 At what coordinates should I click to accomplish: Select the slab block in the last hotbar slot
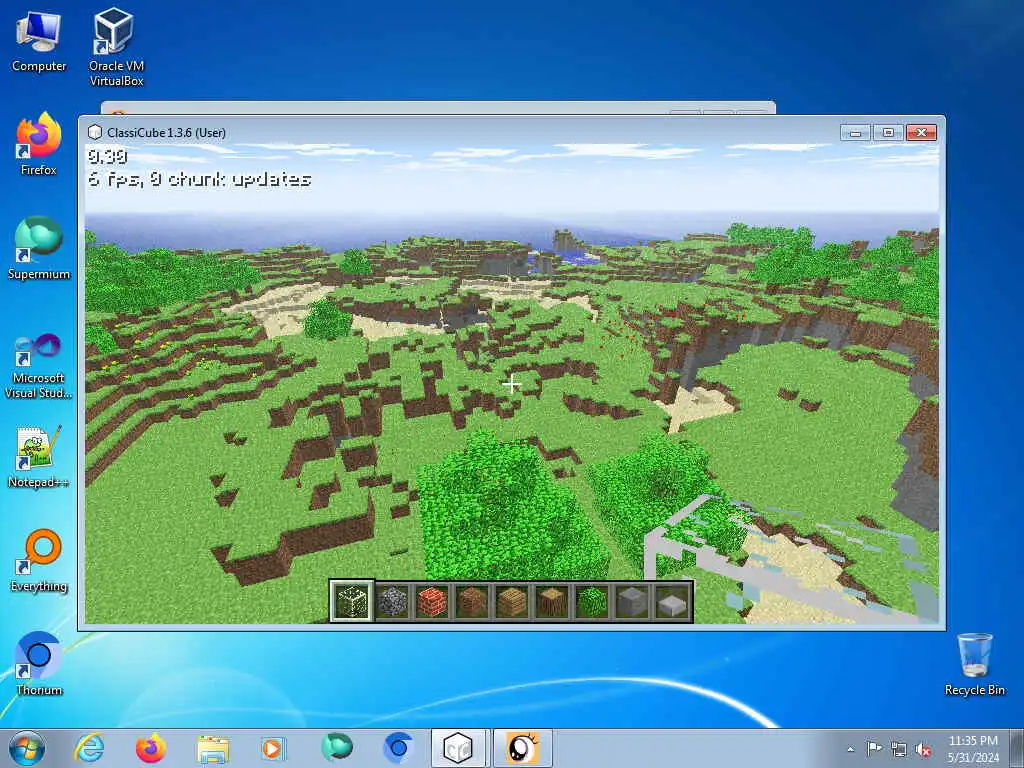point(671,601)
